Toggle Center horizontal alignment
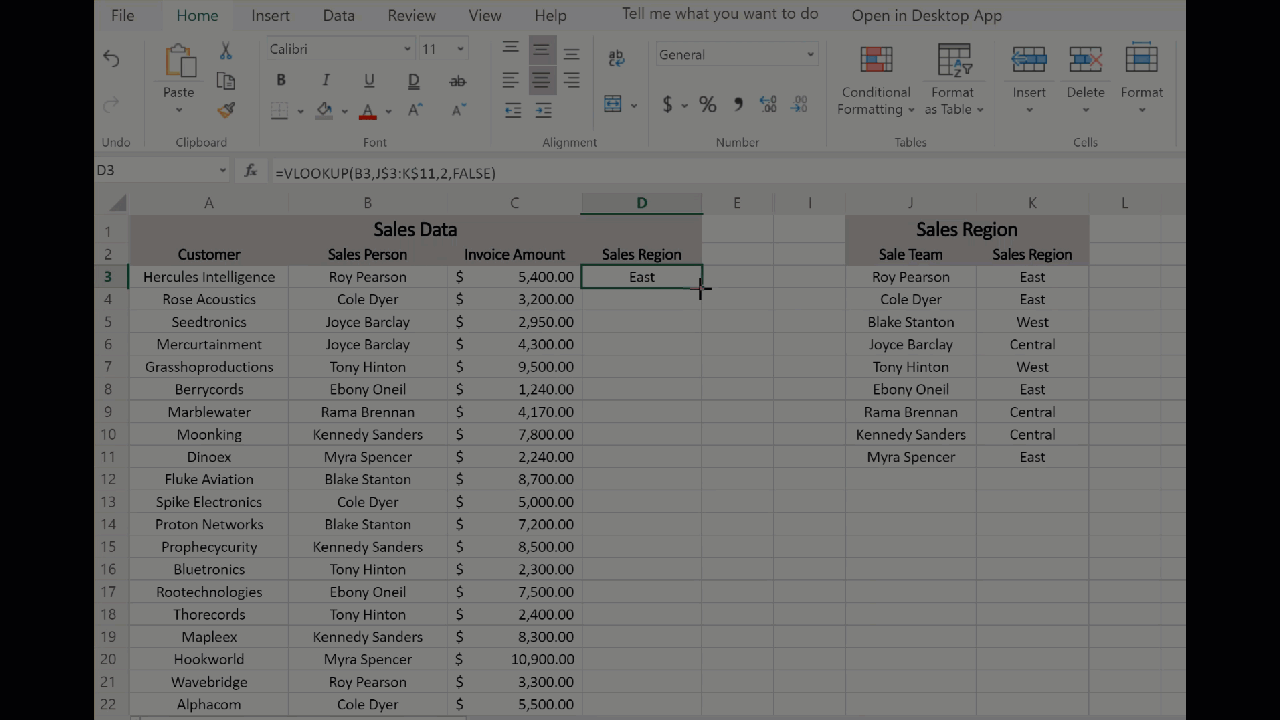This screenshot has width=1280, height=720. point(541,80)
